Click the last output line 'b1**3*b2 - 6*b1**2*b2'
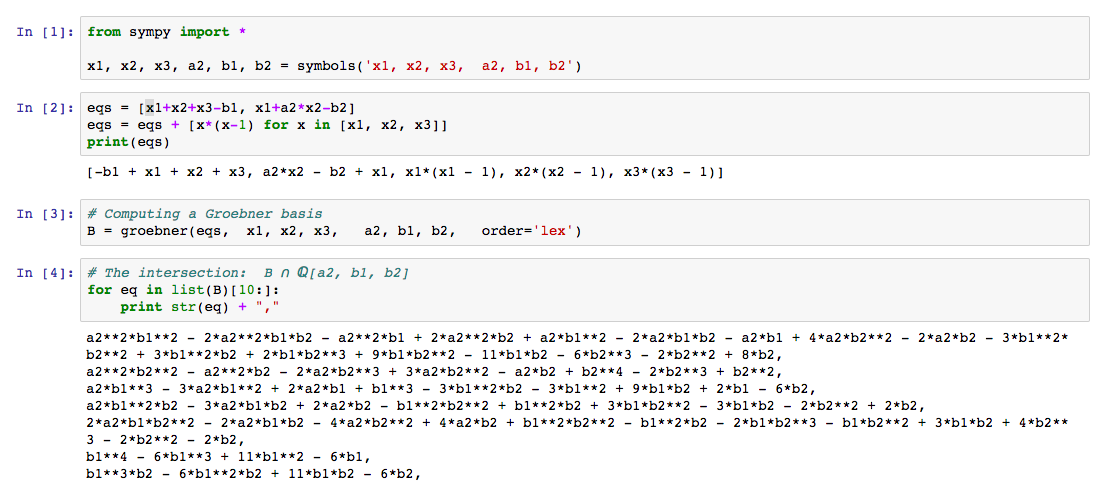The width and height of the screenshot is (1099, 490). (253, 475)
